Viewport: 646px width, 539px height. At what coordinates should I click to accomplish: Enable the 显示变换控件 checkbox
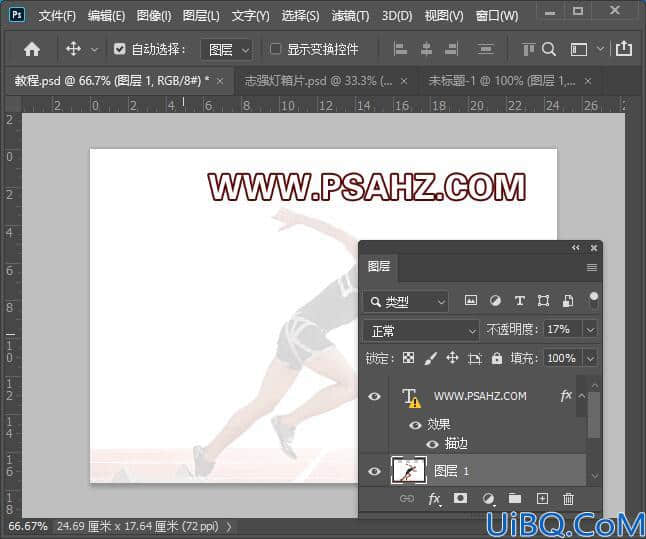275,49
